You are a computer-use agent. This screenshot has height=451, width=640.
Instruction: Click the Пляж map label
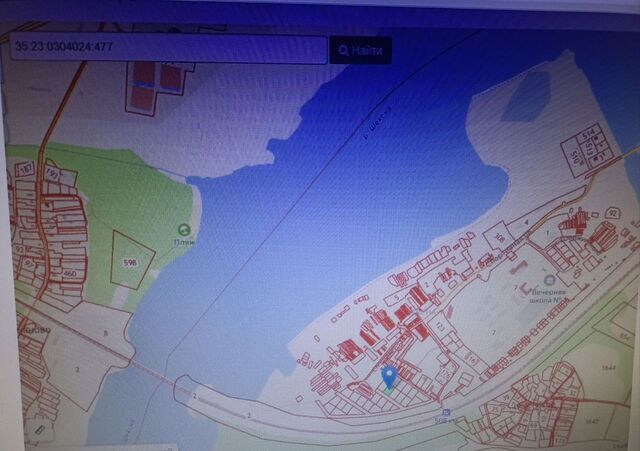(184, 242)
